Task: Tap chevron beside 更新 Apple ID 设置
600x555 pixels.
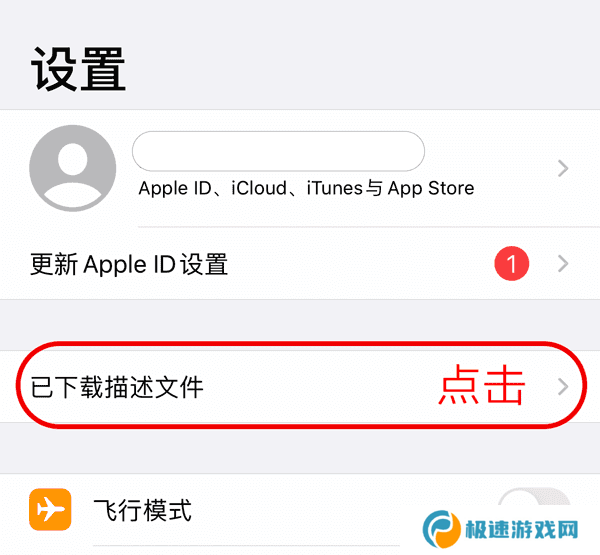Action: tap(563, 264)
